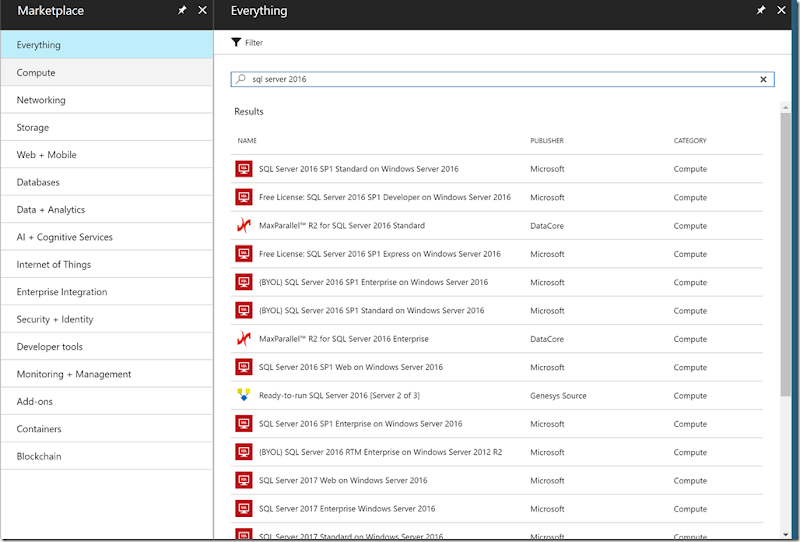Screen dimensions: 800x542
Task: Click MaxParallel R2 SQL Server 2016 Enterprise icon
Action: click(x=244, y=338)
